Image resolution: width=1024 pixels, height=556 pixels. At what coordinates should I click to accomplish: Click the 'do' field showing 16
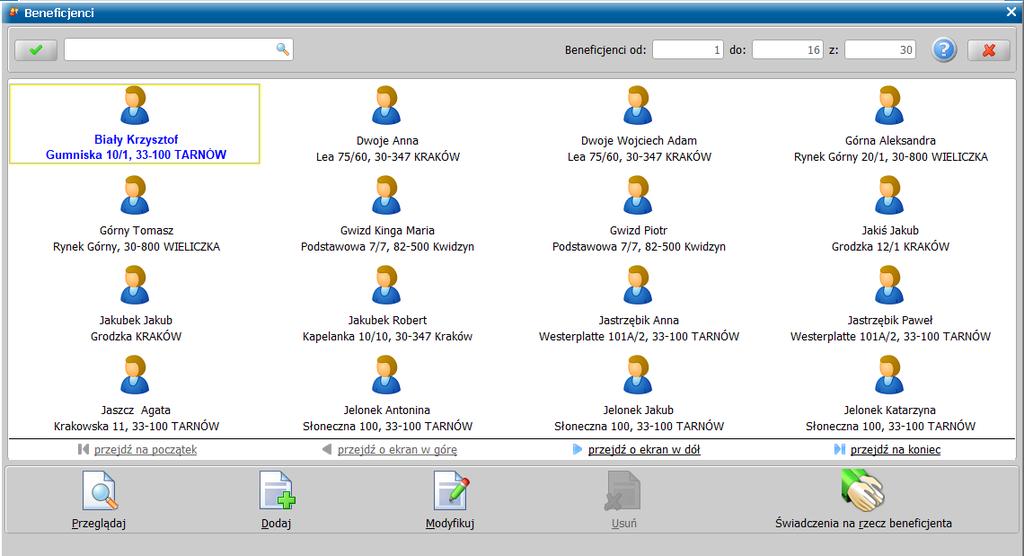tap(788, 50)
